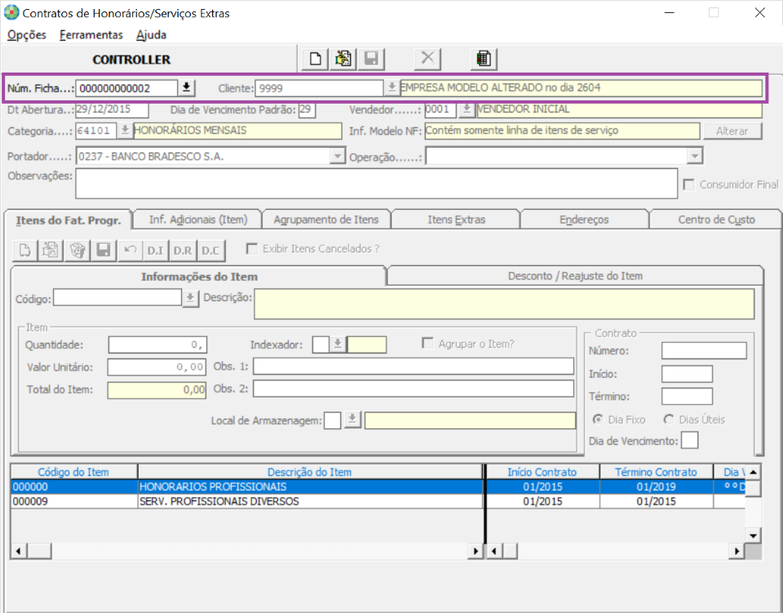Click the Cliente code input field
Image resolution: width=783 pixels, height=613 pixels.
point(320,88)
